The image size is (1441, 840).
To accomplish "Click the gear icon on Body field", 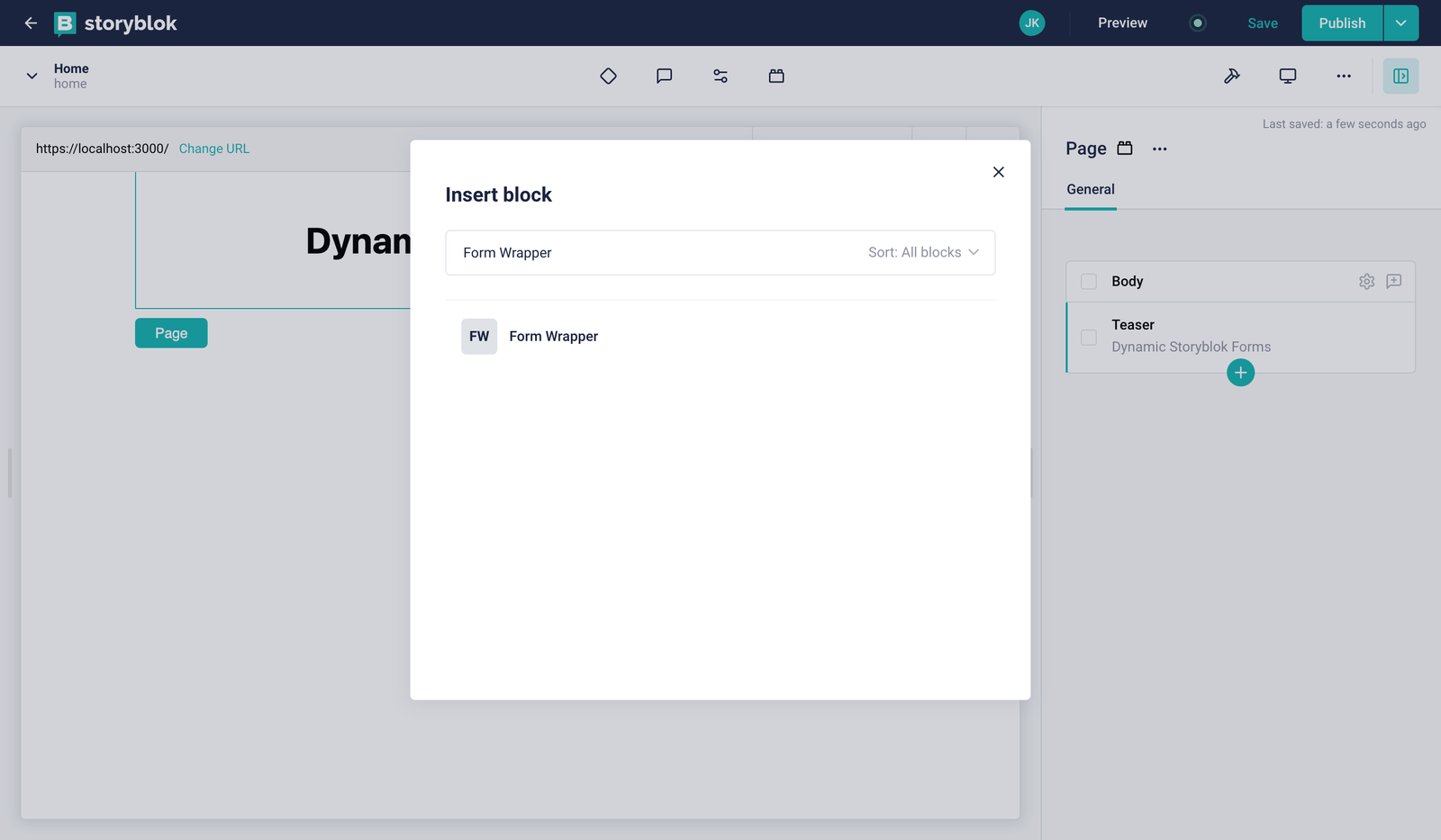I will pyautogui.click(x=1366, y=282).
